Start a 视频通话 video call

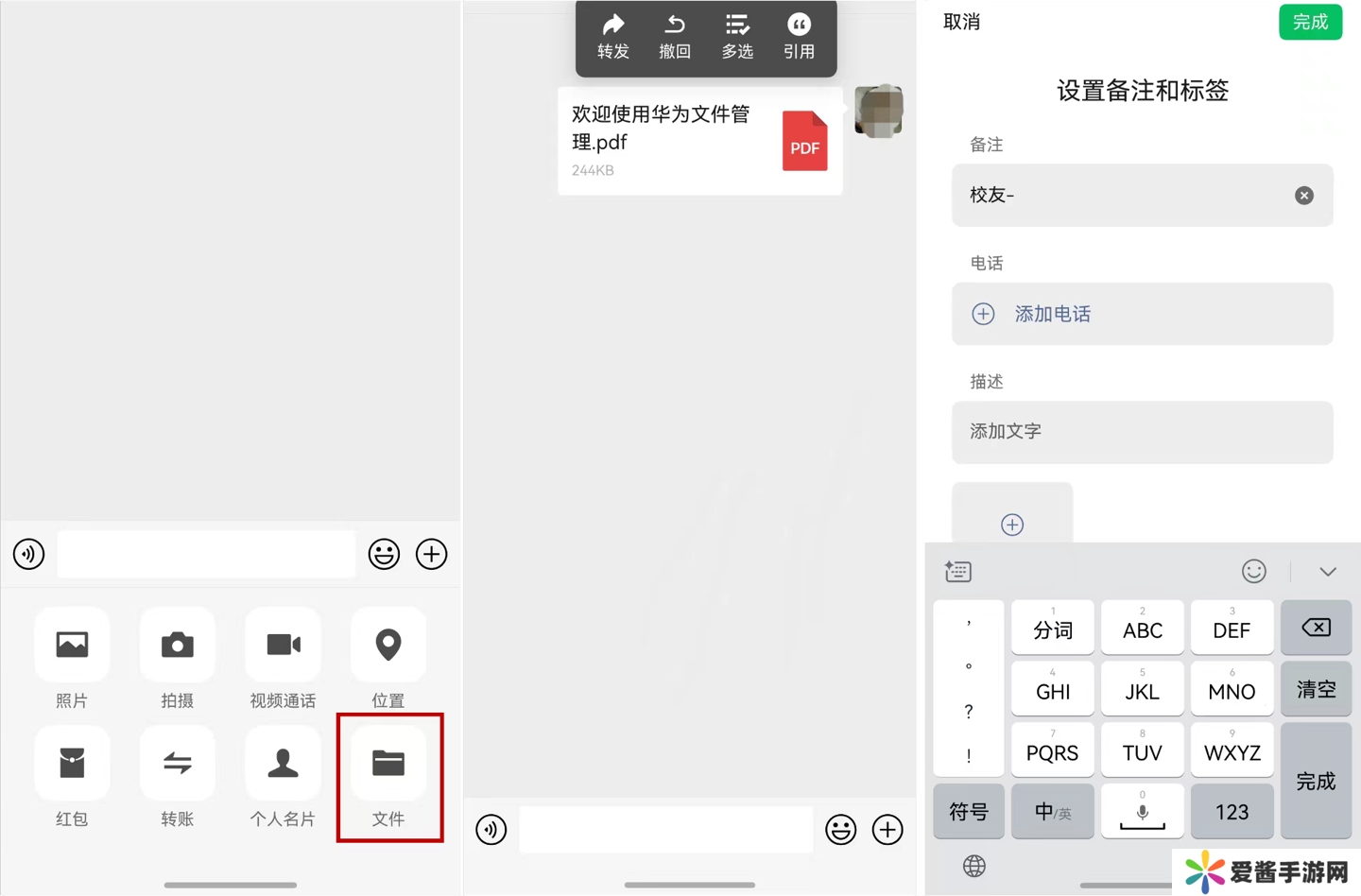[283, 646]
